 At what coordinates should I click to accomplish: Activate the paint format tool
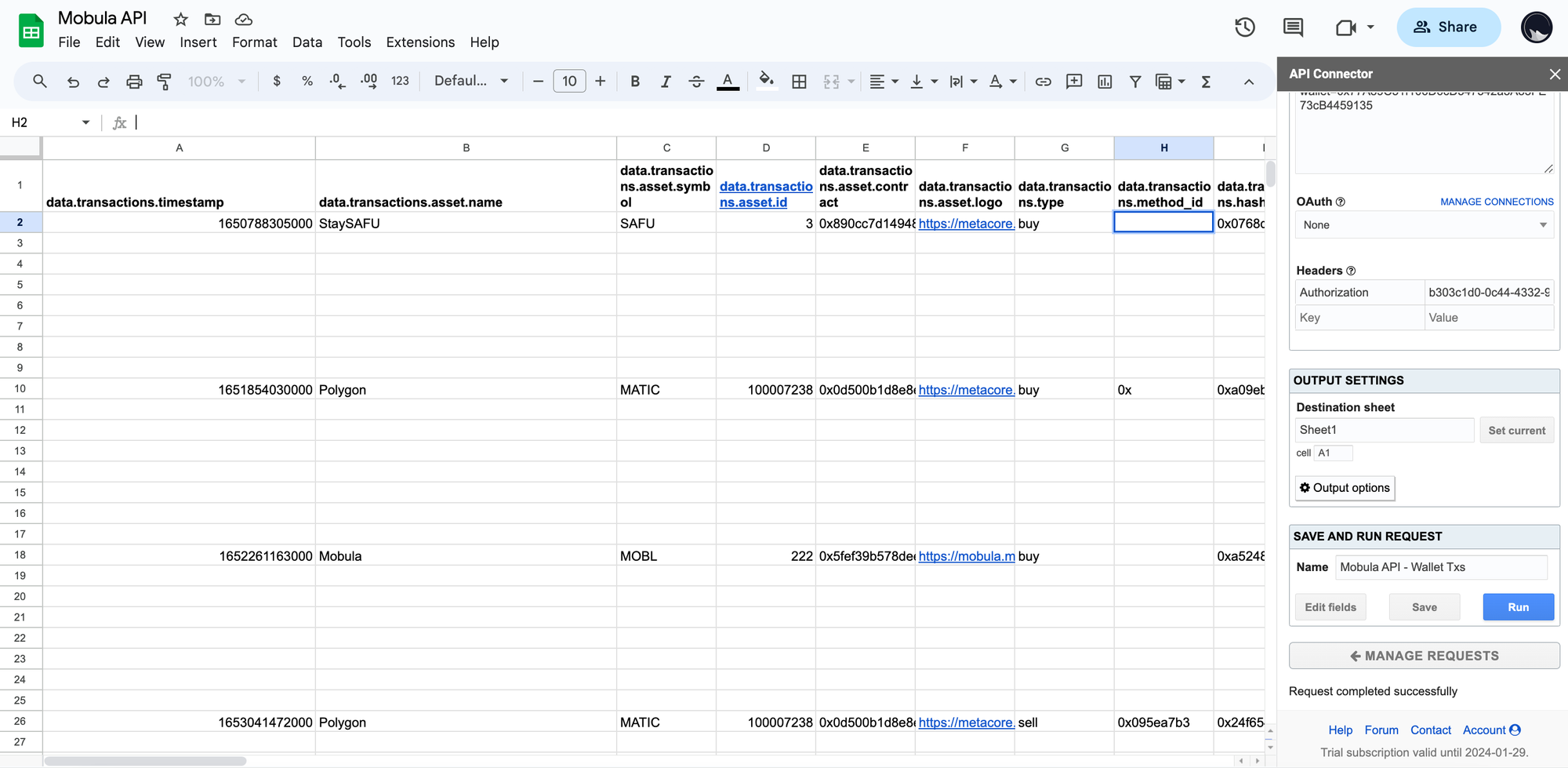(165, 81)
